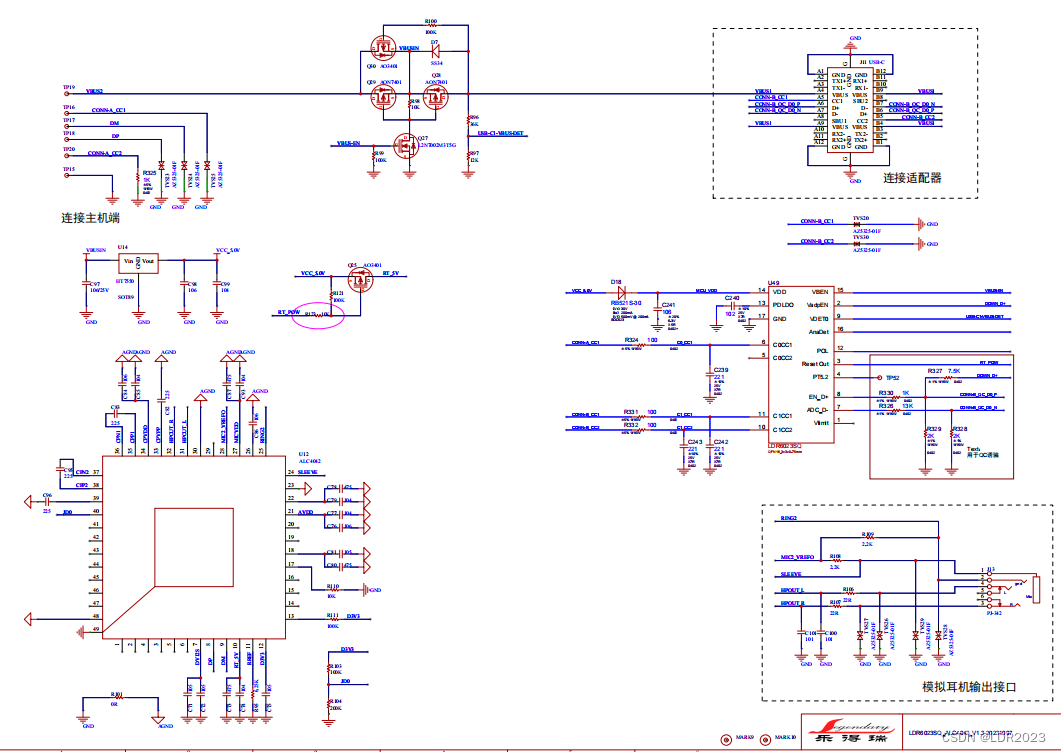Image resolution: width=1061 pixels, height=752 pixels.
Task: Click the R331 resistor label
Action: [631, 412]
